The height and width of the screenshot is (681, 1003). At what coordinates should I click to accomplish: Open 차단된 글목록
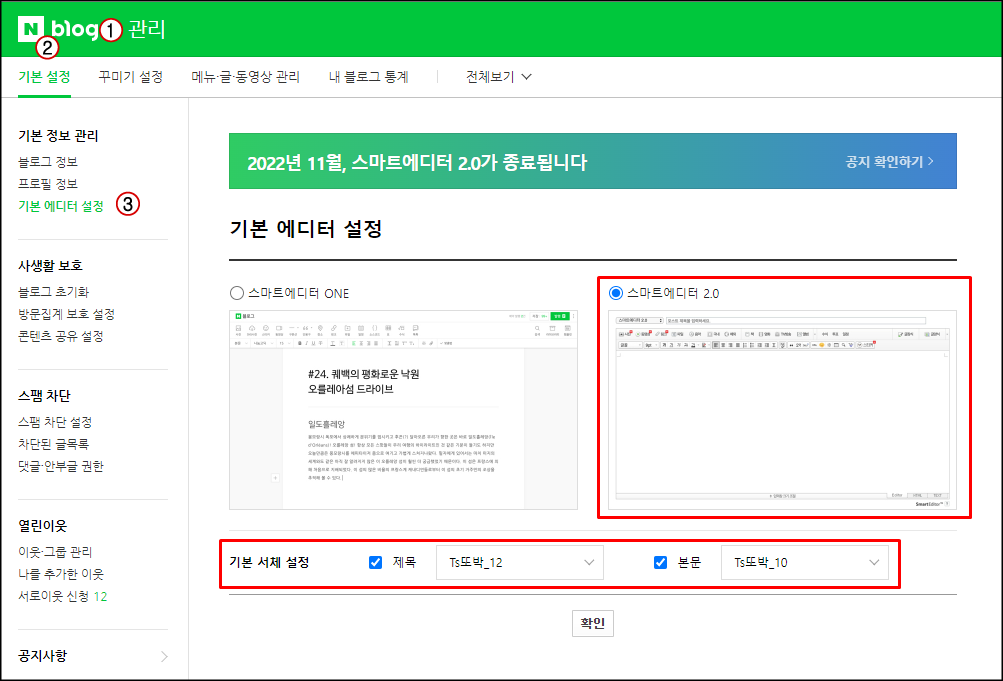coord(54,444)
